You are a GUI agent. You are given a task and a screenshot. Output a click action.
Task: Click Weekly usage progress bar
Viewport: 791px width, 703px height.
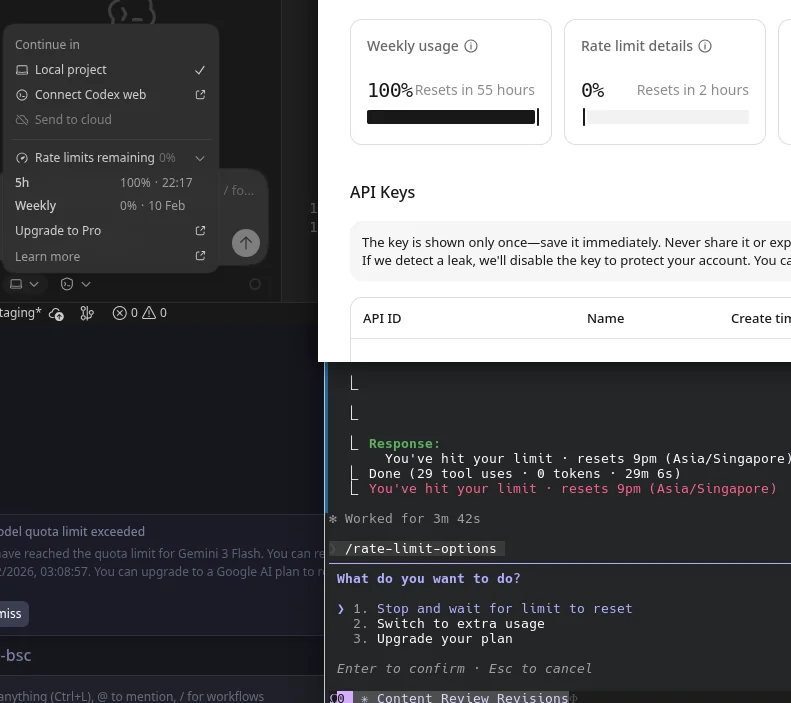coord(453,117)
